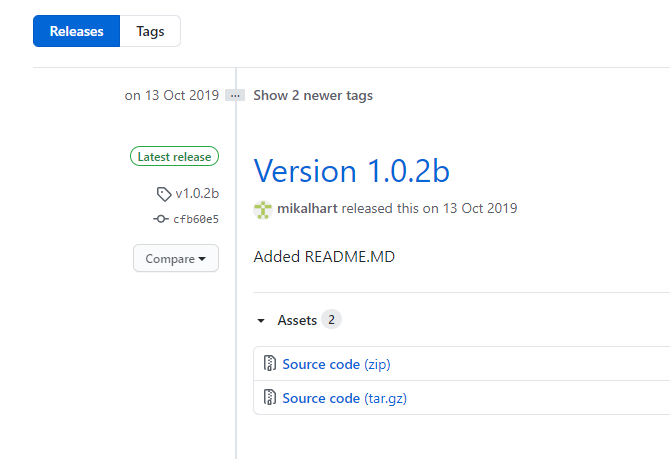This screenshot has width=670, height=459.
Task: Click the tar.gz archive file icon
Action: pyautogui.click(x=270, y=397)
